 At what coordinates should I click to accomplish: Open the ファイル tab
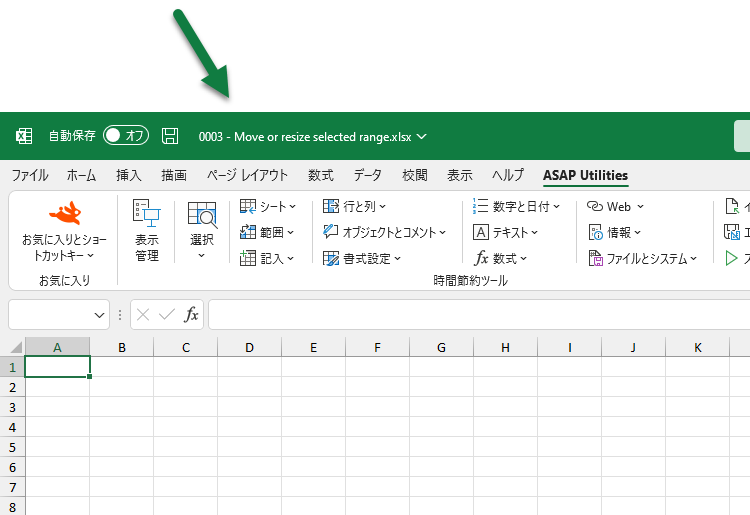pyautogui.click(x=30, y=175)
